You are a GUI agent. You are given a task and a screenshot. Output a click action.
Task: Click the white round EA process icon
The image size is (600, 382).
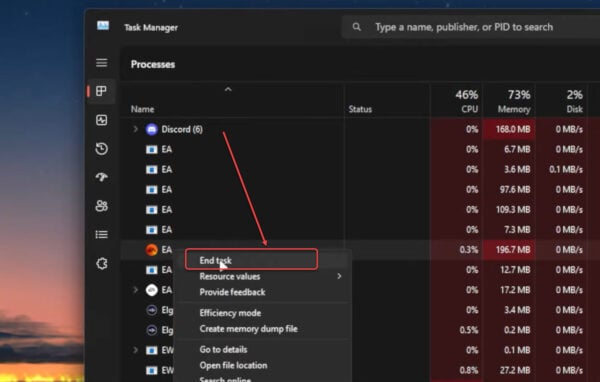[x=152, y=290]
